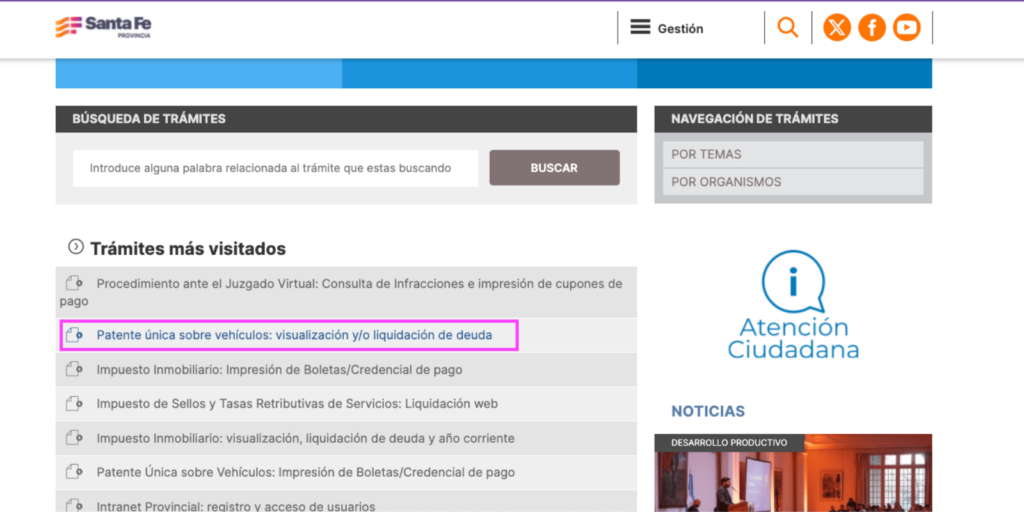
Task: Click document icon beside Impuesto de Sellos row
Action: point(74,404)
